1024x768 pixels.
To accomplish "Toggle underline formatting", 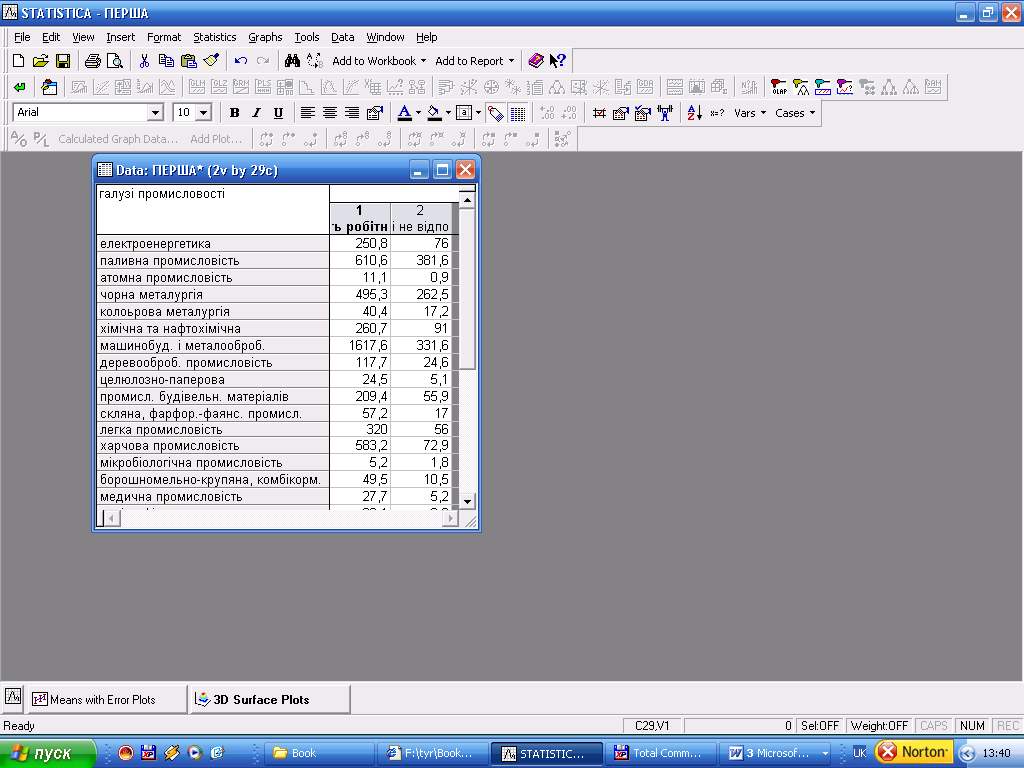I will tap(278, 113).
